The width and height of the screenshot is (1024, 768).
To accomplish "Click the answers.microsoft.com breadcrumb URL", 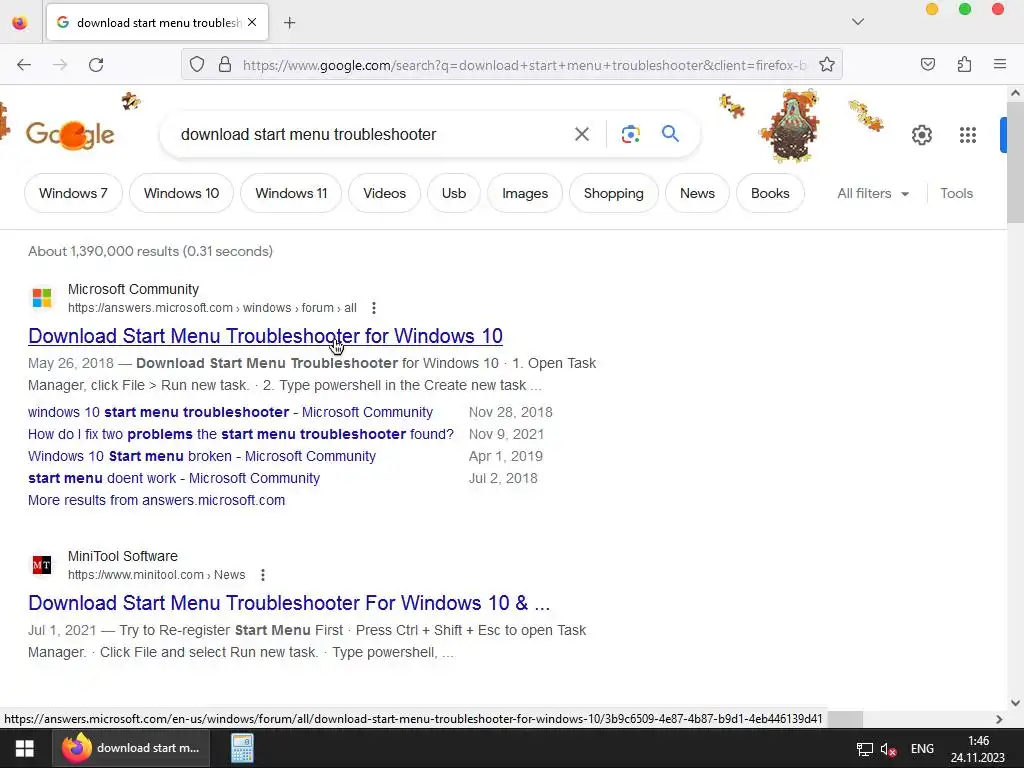I will click(x=212, y=308).
